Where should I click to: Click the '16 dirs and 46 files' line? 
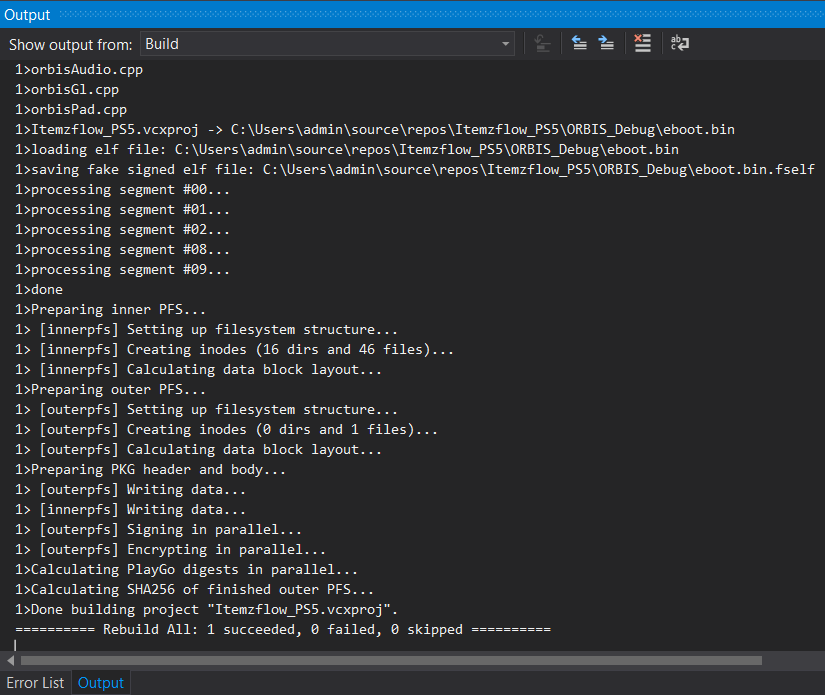pos(234,349)
